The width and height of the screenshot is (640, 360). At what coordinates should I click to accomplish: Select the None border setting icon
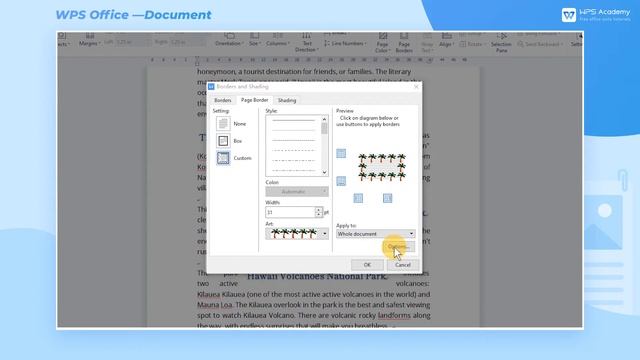click(x=223, y=123)
